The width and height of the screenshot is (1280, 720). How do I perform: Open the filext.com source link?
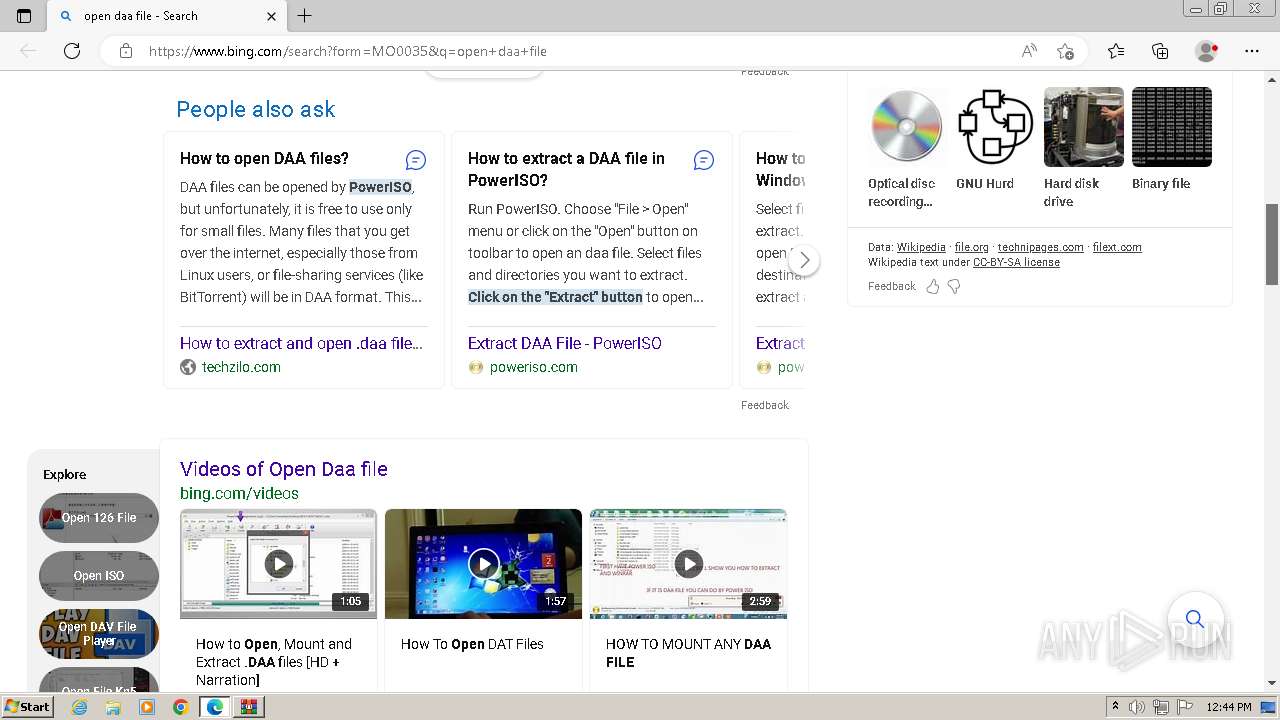pos(1117,247)
